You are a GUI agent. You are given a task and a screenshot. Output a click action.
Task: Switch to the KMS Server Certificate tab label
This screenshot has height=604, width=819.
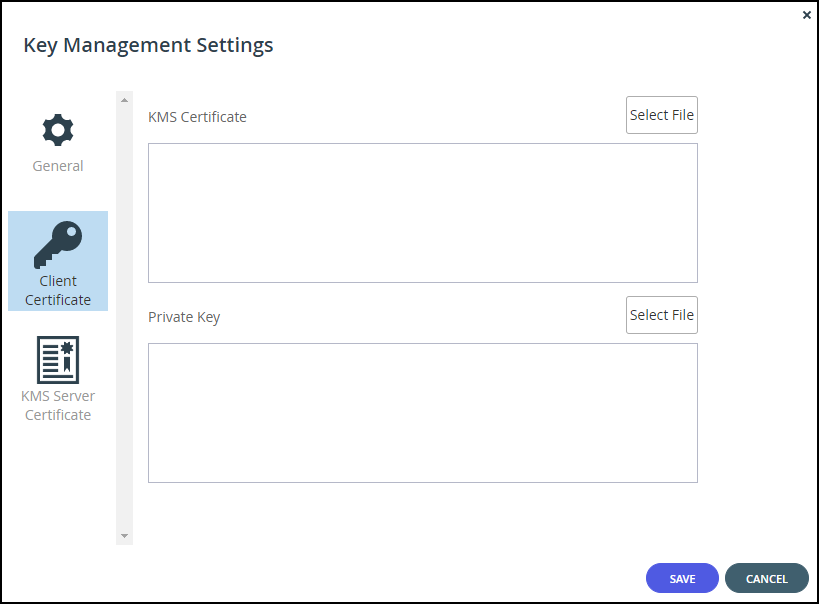point(58,405)
